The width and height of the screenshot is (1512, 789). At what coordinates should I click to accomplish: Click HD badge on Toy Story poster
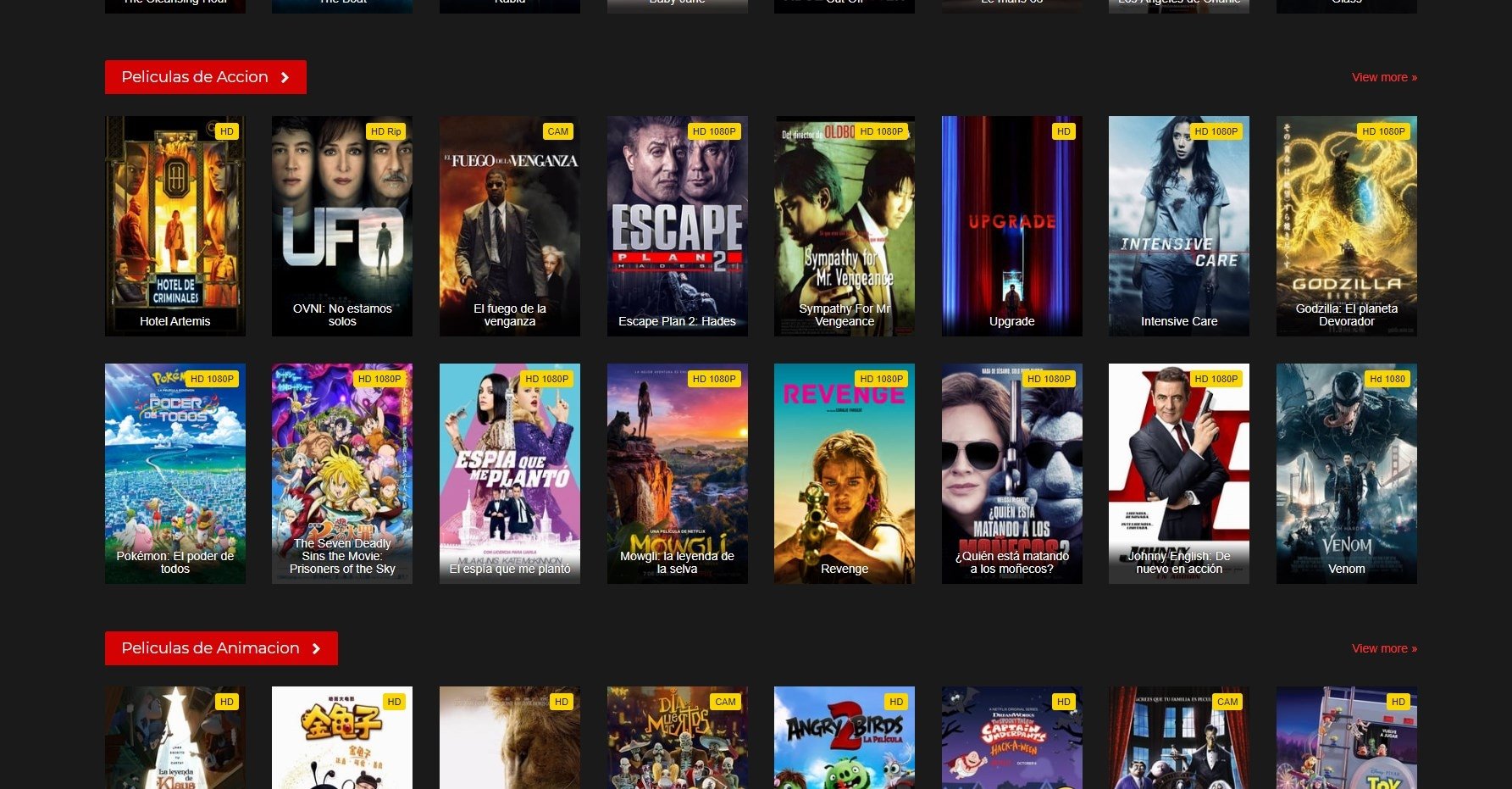click(1398, 702)
